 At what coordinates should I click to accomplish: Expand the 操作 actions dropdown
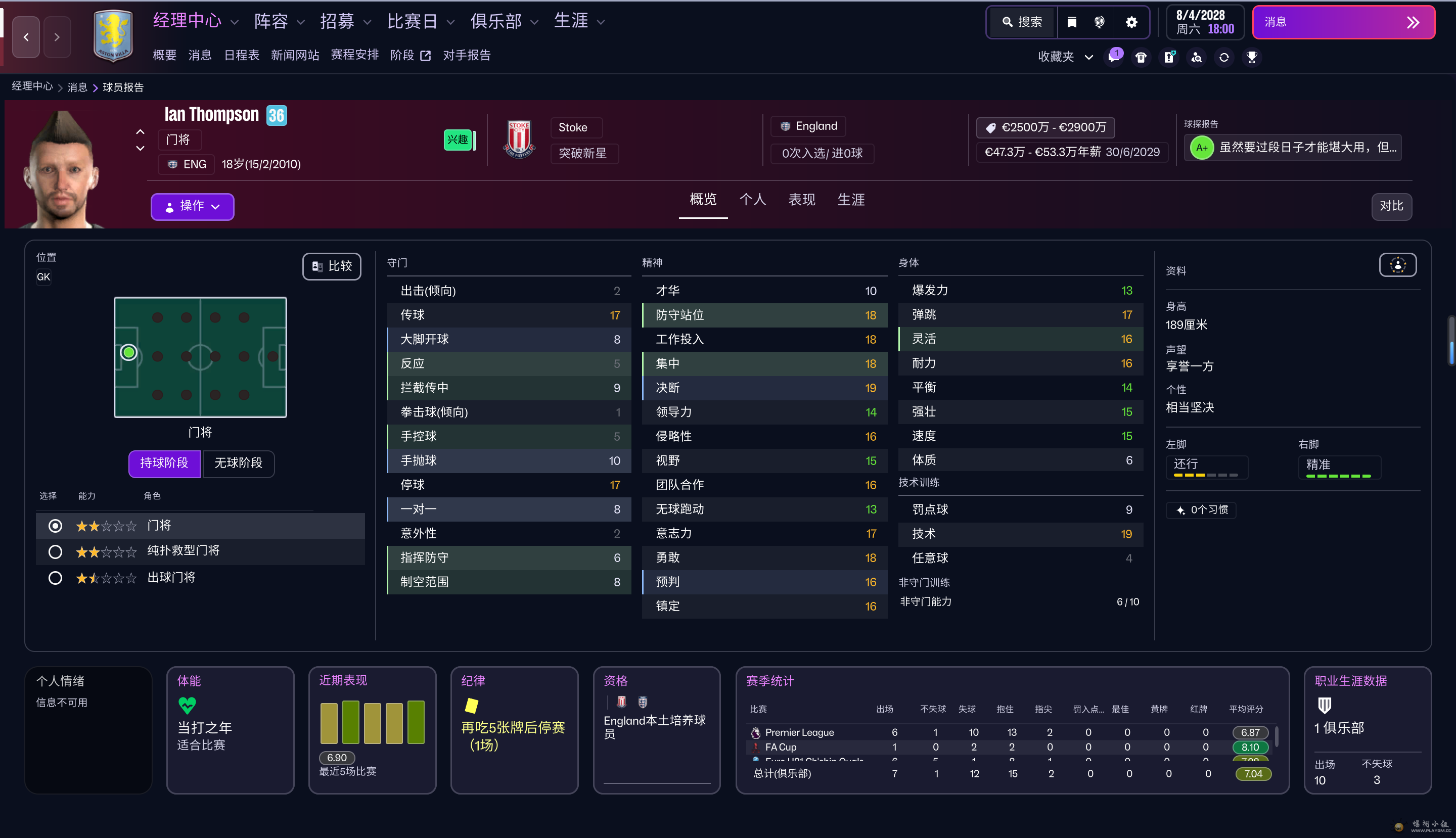point(192,206)
